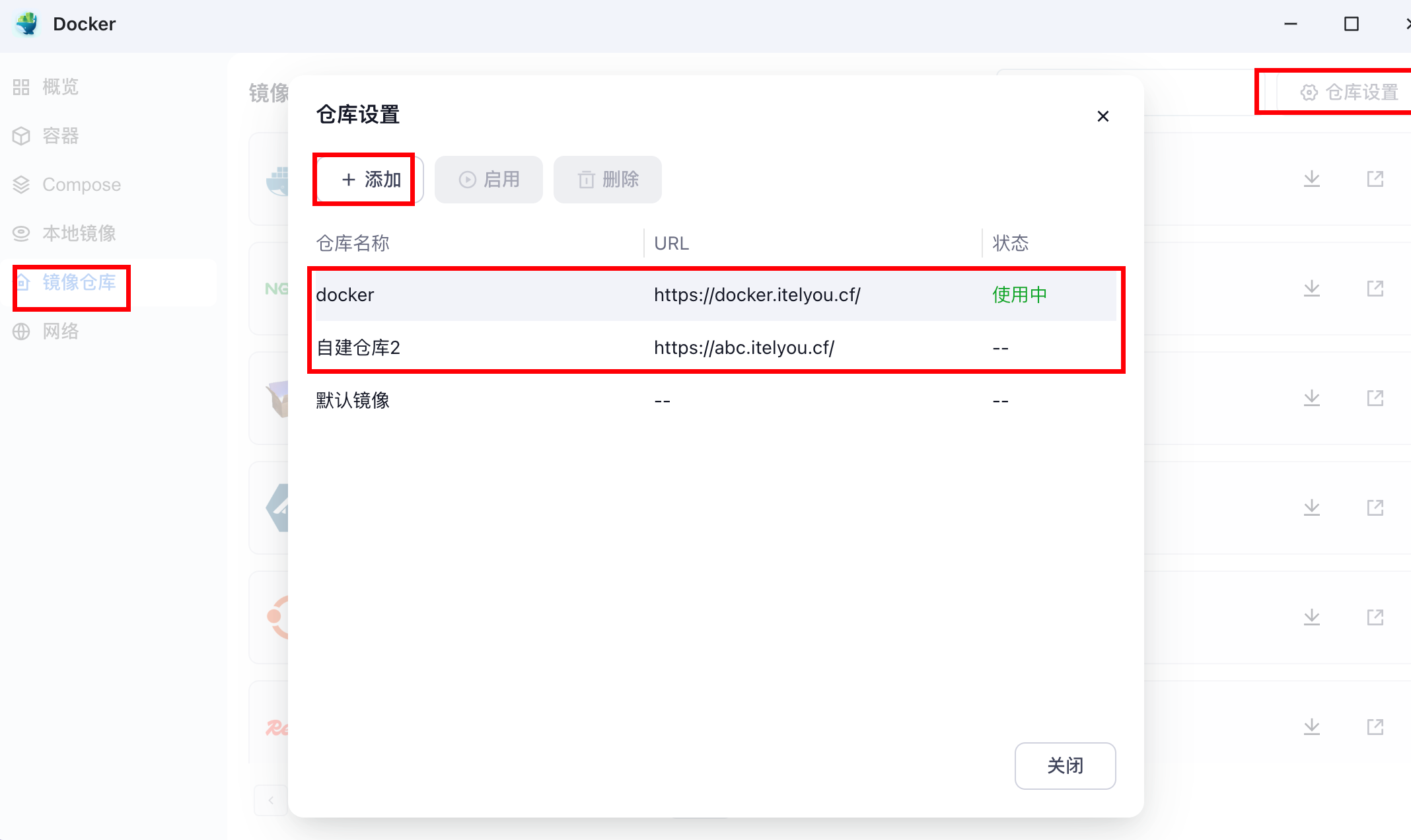
Task: Click the 状态 column header
Action: pyautogui.click(x=1011, y=243)
